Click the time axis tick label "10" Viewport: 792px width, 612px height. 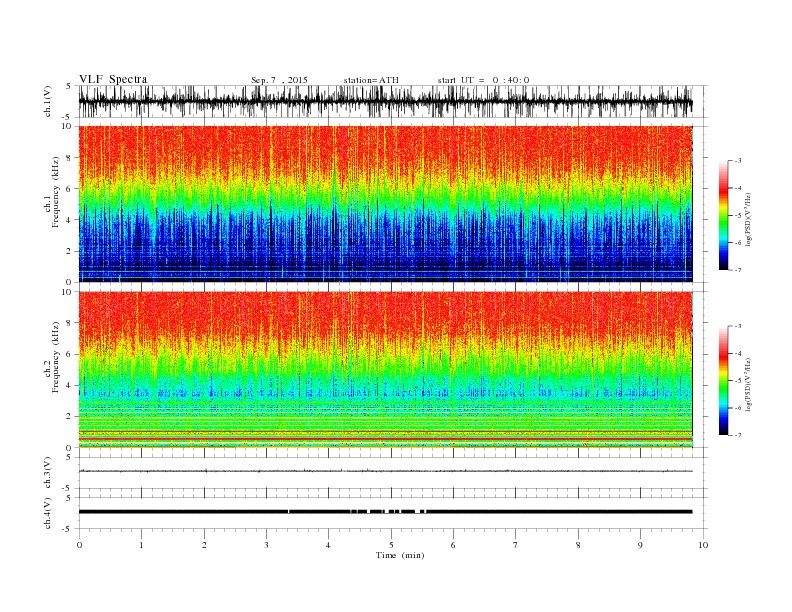[703, 545]
